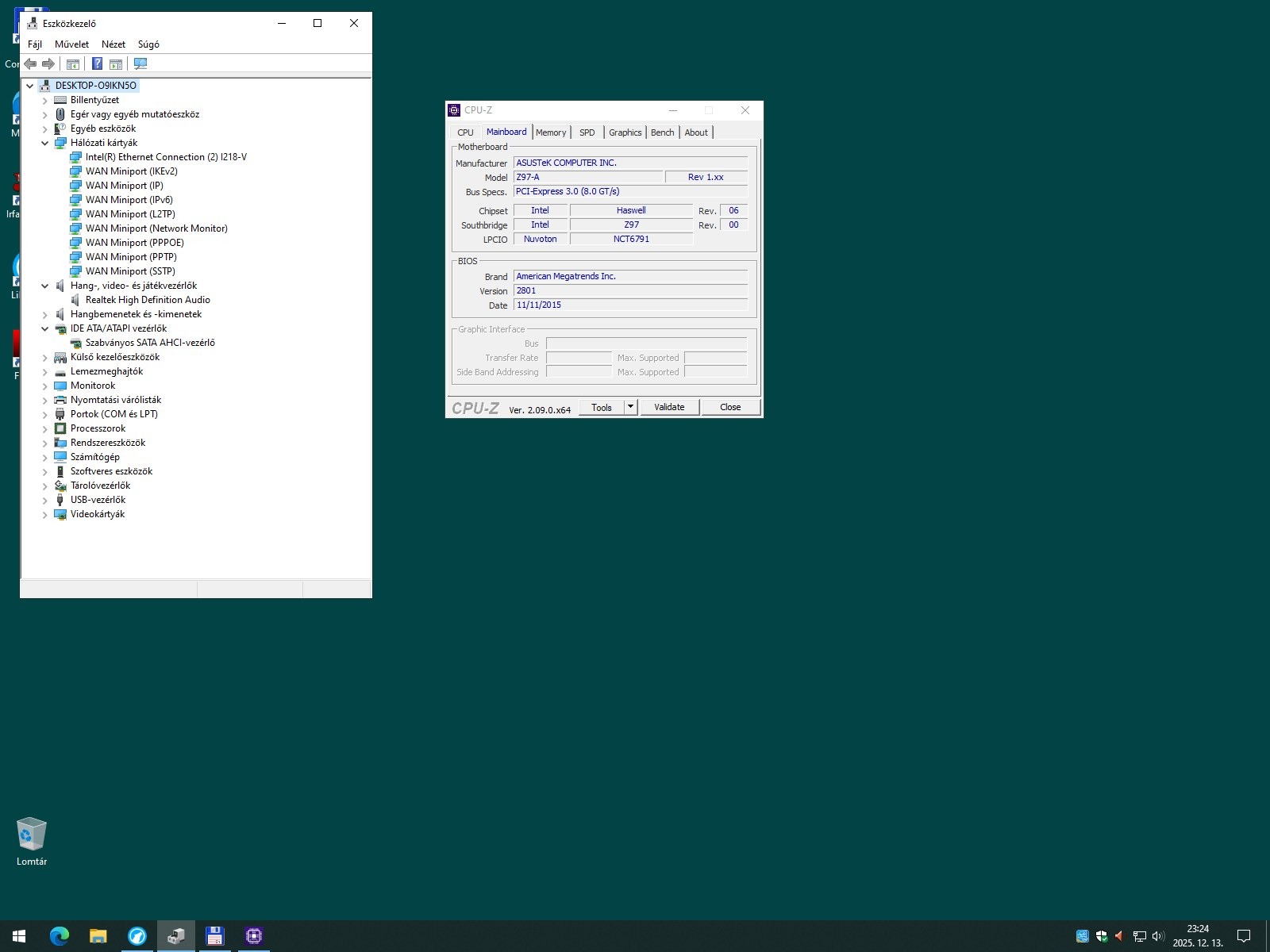Click the BIOS Version field showing 2801
The image size is (1270, 952).
coord(630,290)
